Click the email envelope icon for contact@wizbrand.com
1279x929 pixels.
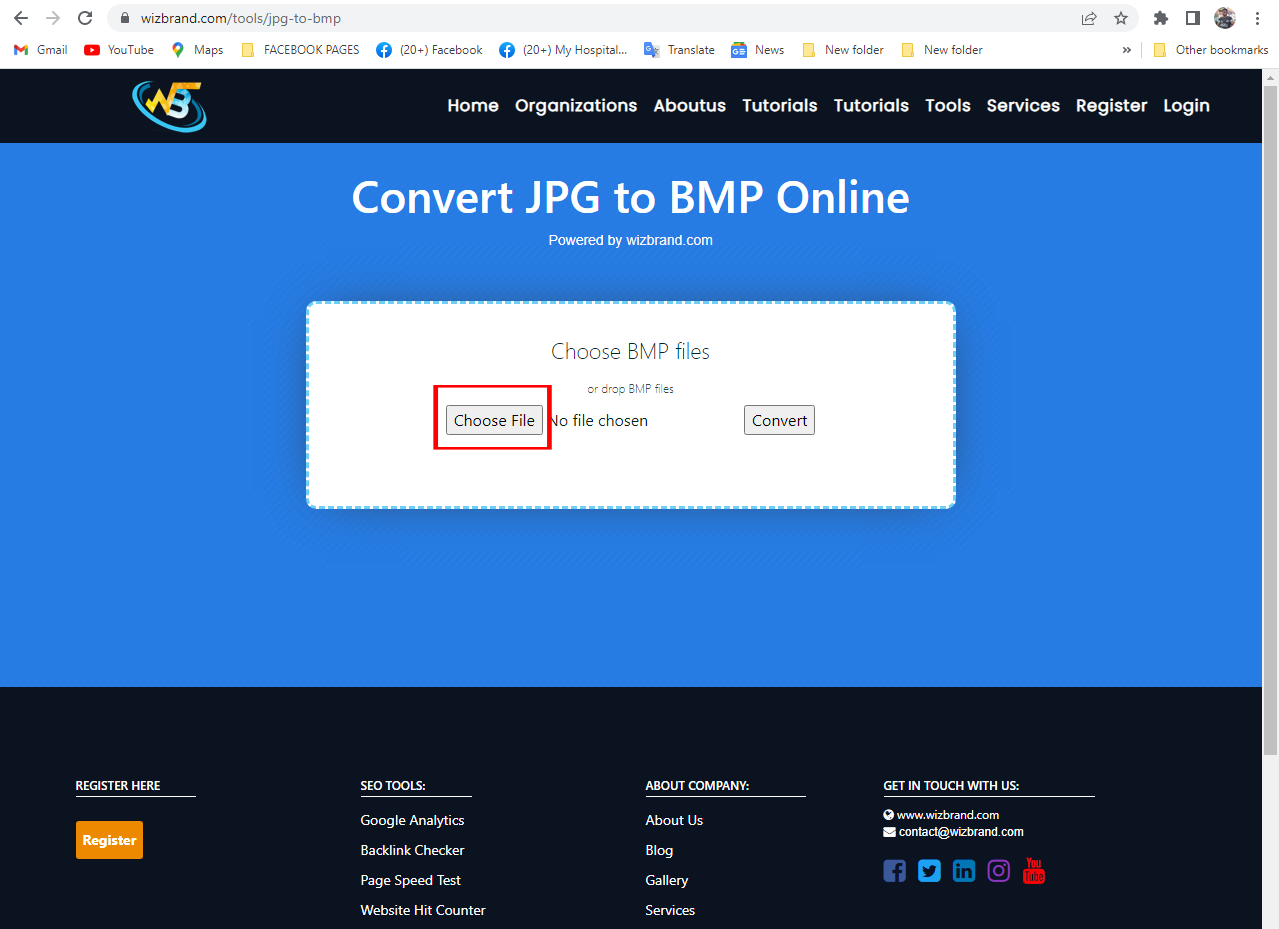tap(889, 831)
